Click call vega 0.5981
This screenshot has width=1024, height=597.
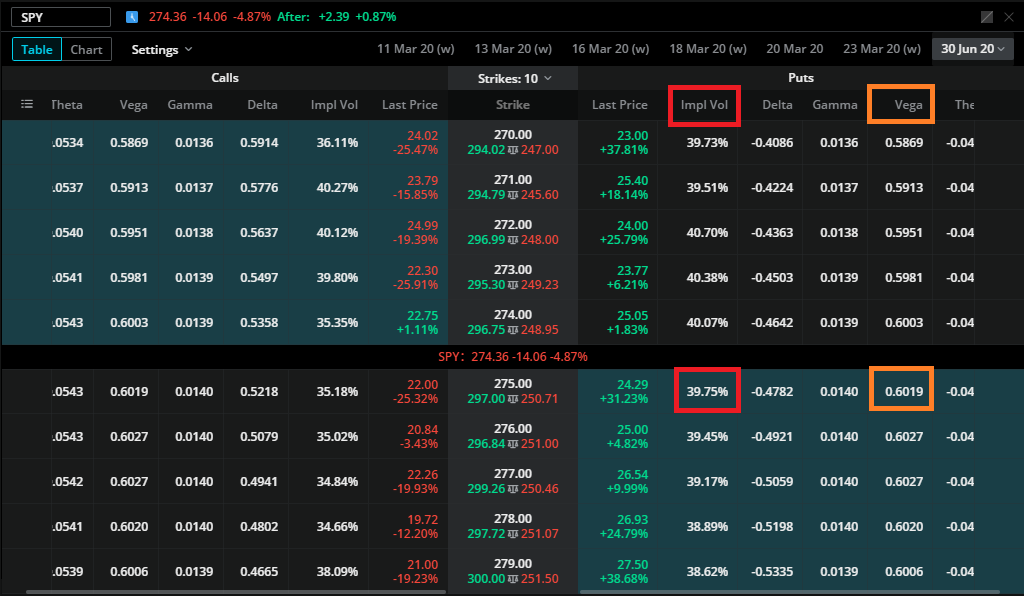(x=129, y=278)
